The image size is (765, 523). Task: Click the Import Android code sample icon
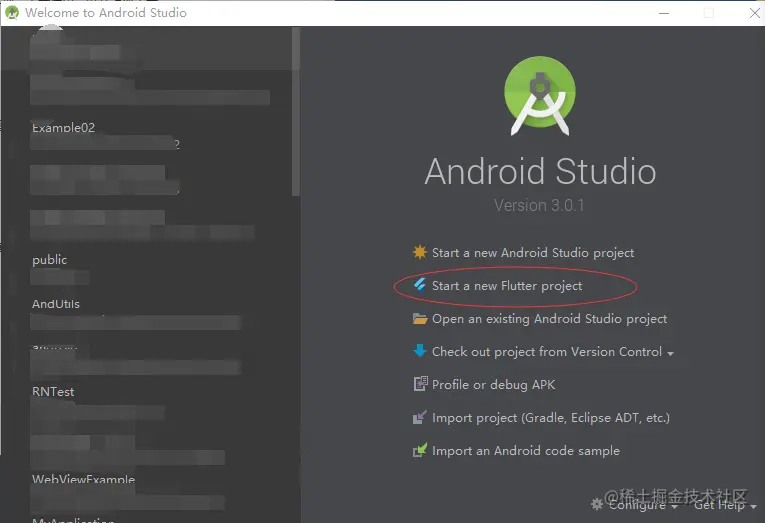tap(420, 450)
